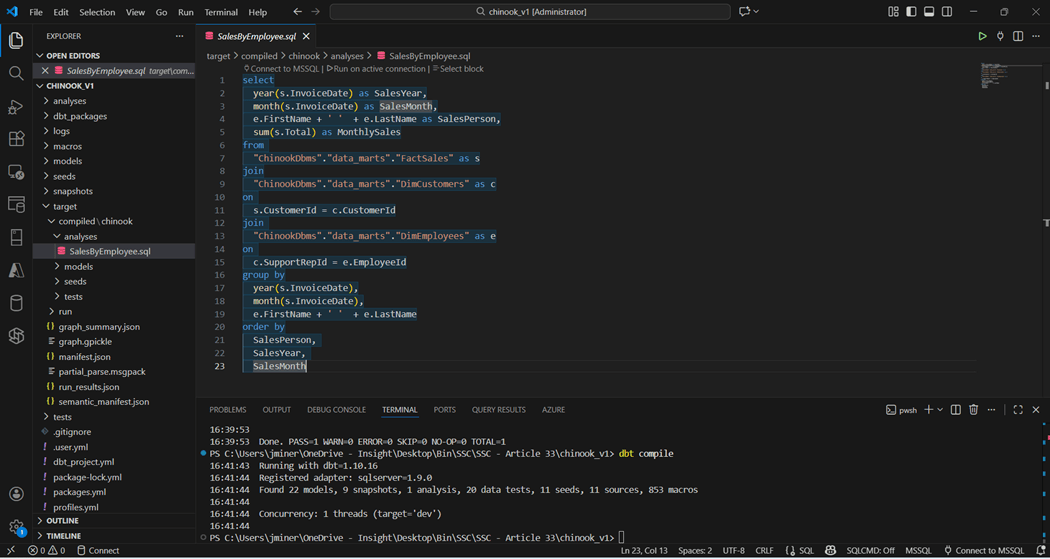Open the Terminal menu
This screenshot has width=1050, height=559.
221,12
